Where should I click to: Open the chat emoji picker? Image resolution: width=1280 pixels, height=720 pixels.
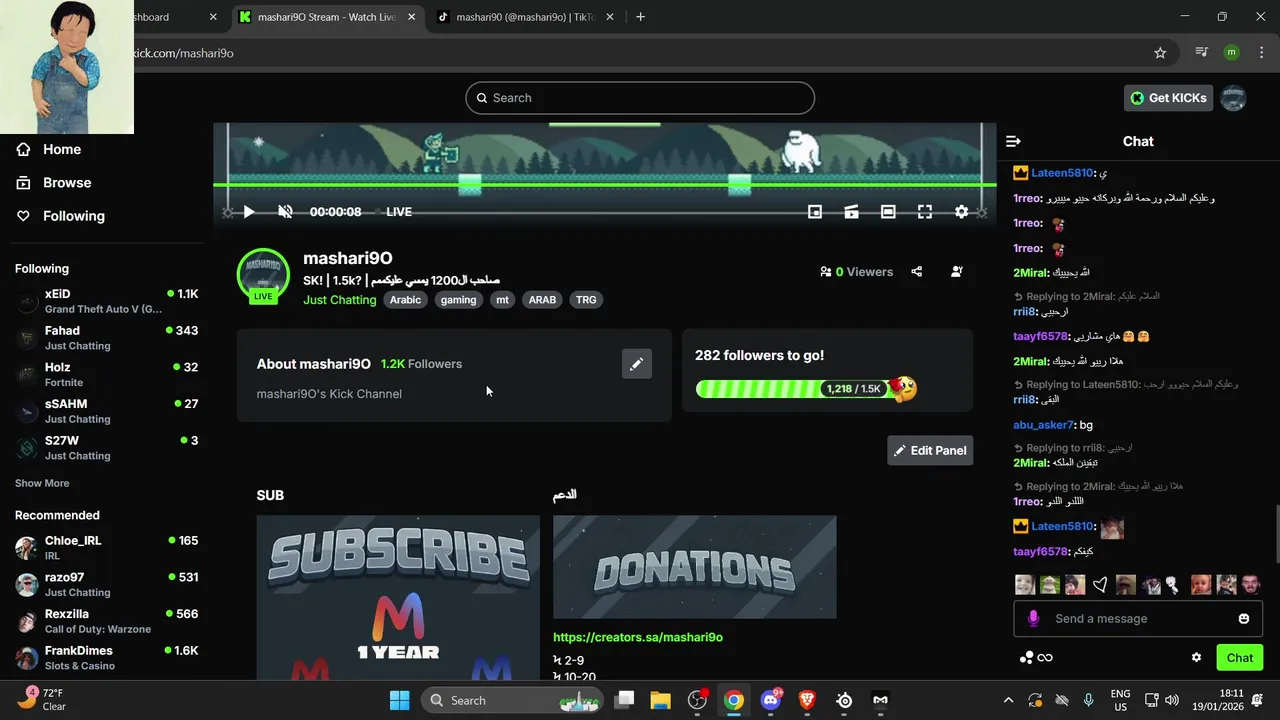click(1244, 619)
